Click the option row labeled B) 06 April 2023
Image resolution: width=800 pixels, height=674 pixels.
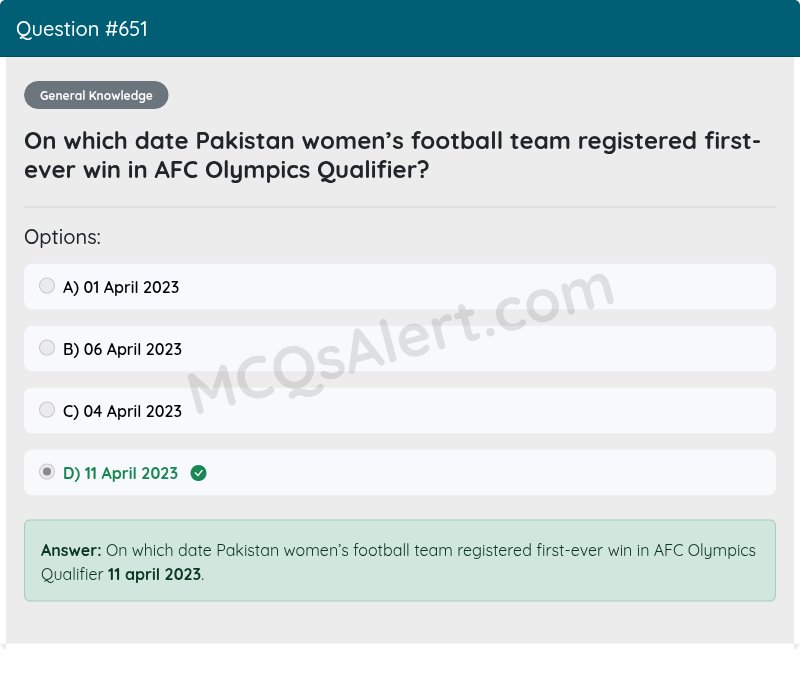click(x=400, y=348)
